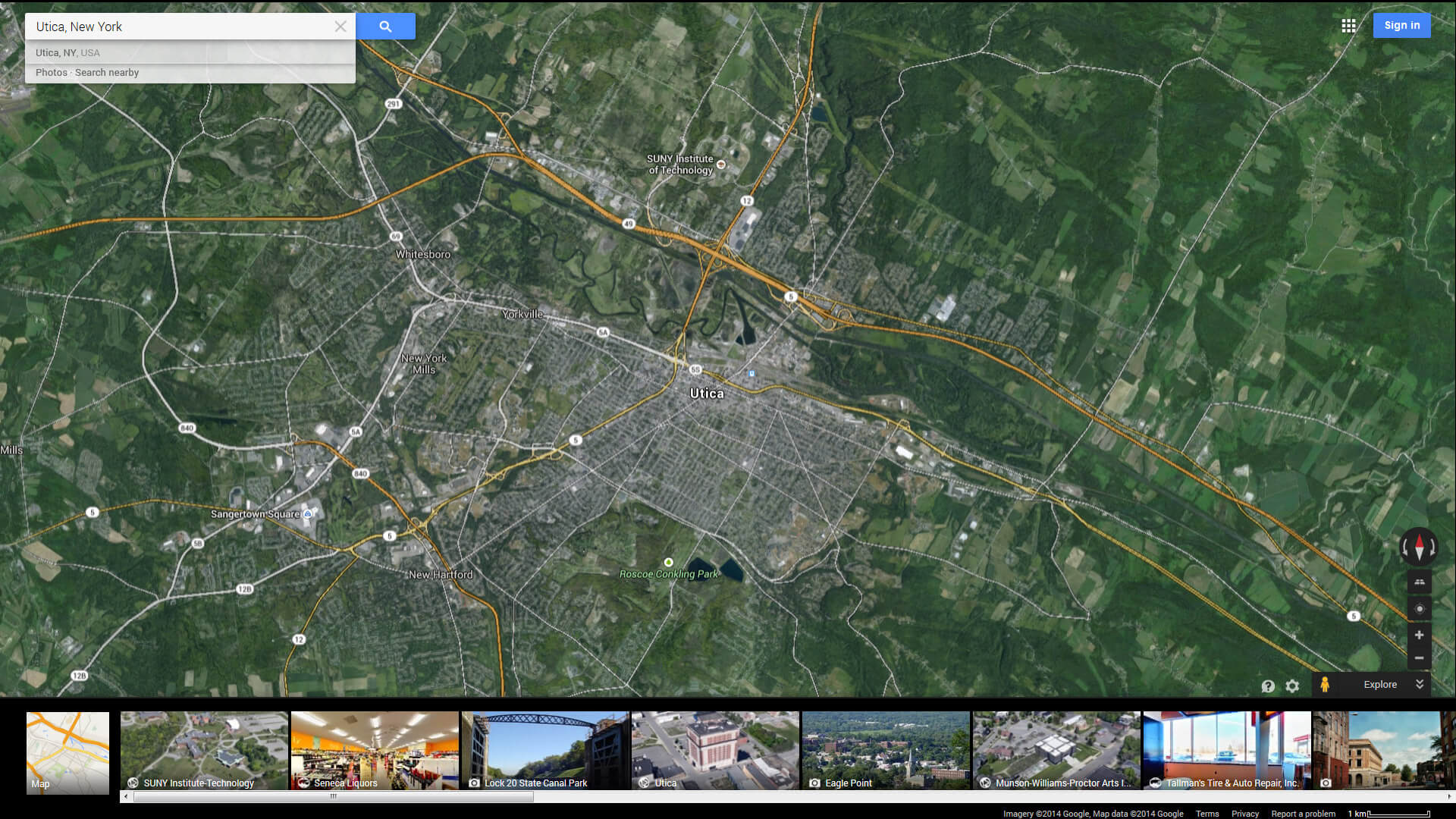Screen dimensions: 1456x819
Task: Open the Lock 20 State Canal Park photo
Action: tap(545, 751)
